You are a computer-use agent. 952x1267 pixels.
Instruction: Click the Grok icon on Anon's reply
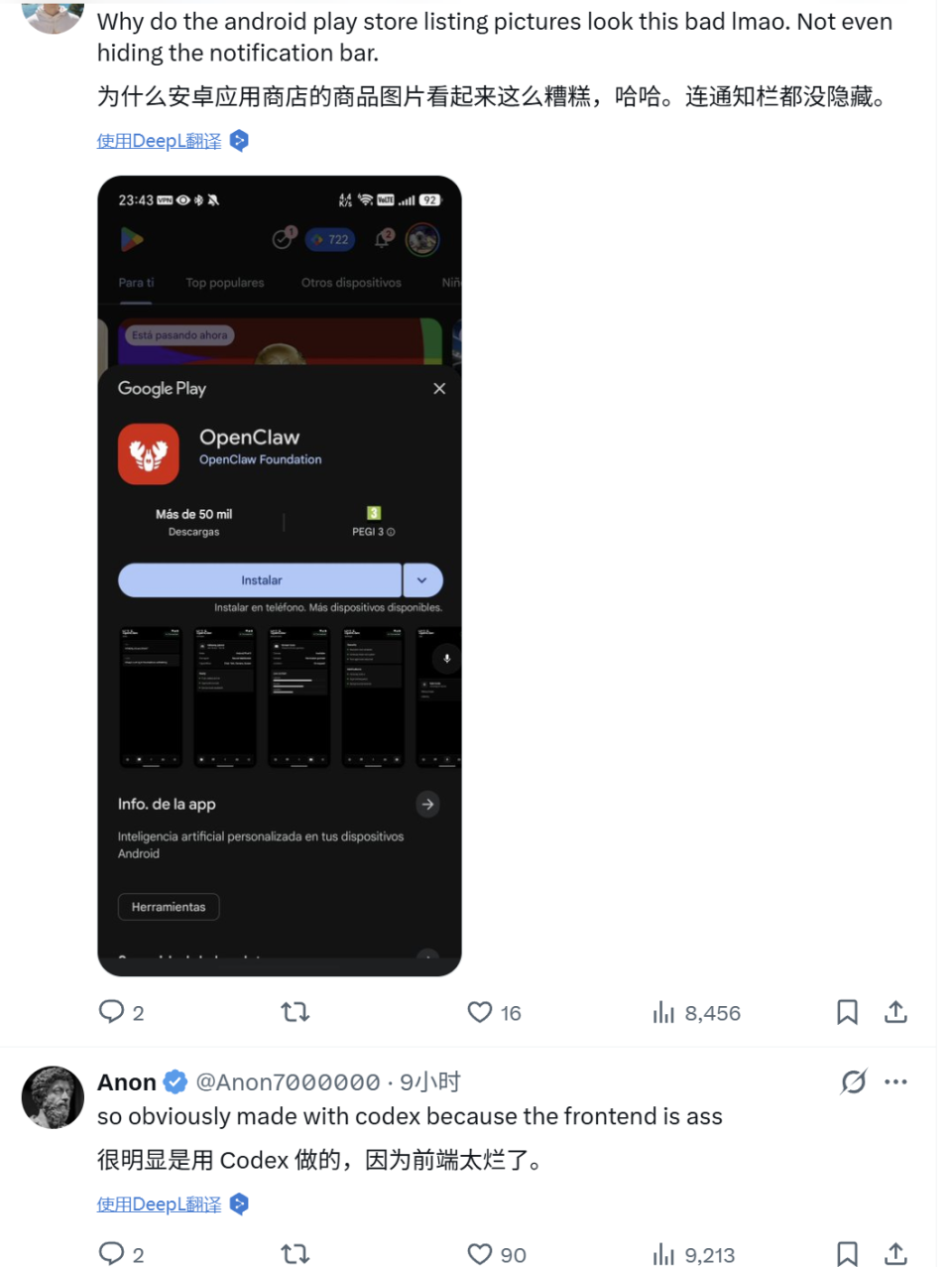(853, 1081)
